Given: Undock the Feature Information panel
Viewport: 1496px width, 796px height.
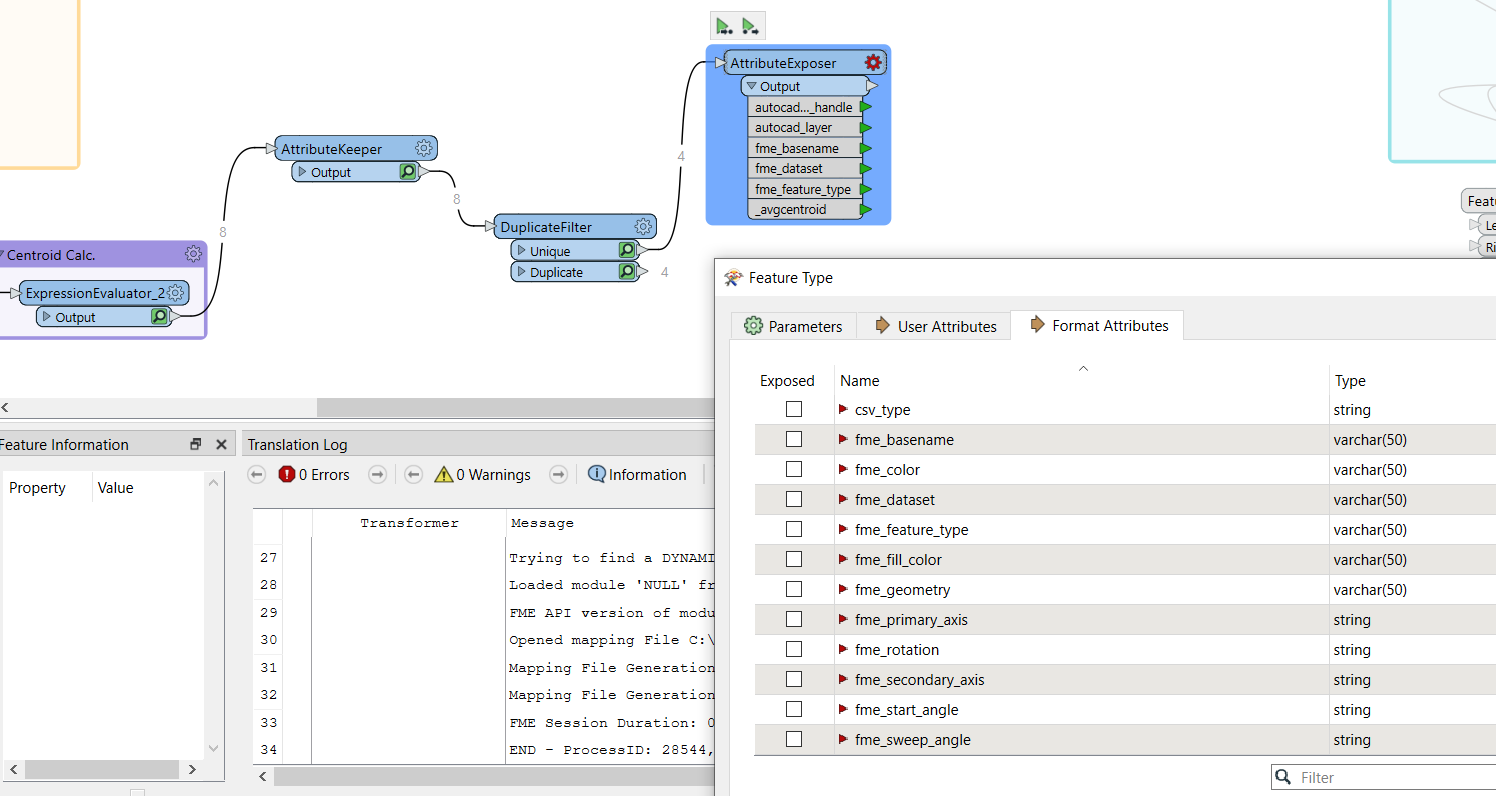Looking at the screenshot, I should point(196,444).
